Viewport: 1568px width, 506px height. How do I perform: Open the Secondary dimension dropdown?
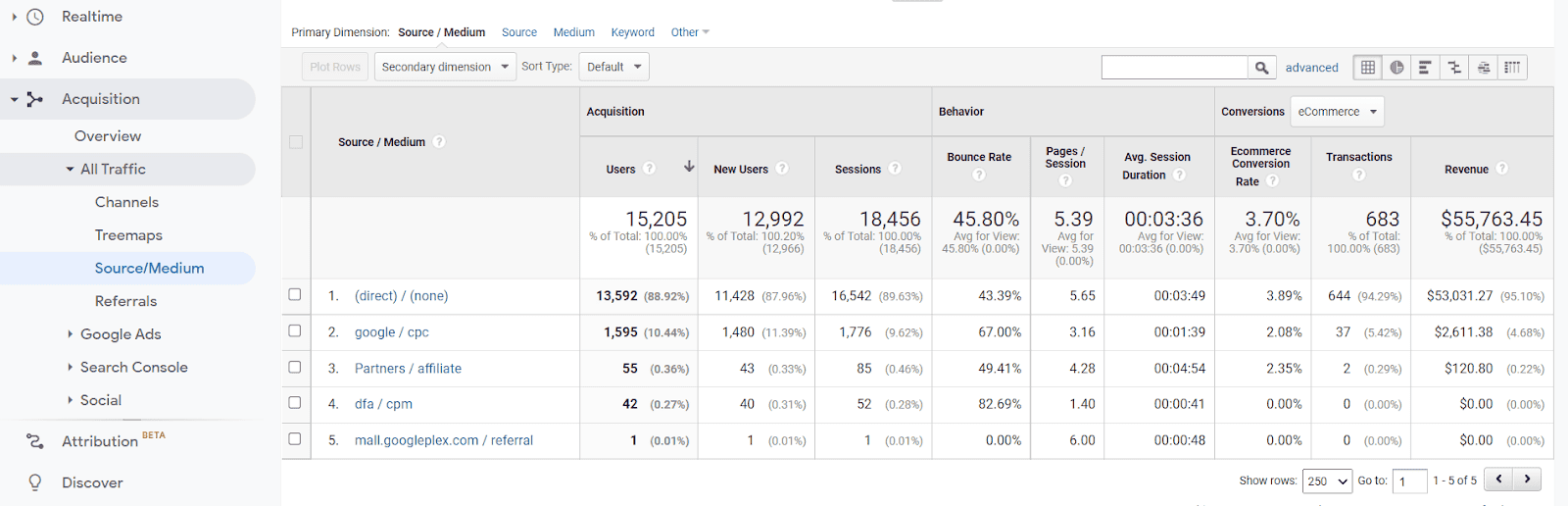(445, 67)
